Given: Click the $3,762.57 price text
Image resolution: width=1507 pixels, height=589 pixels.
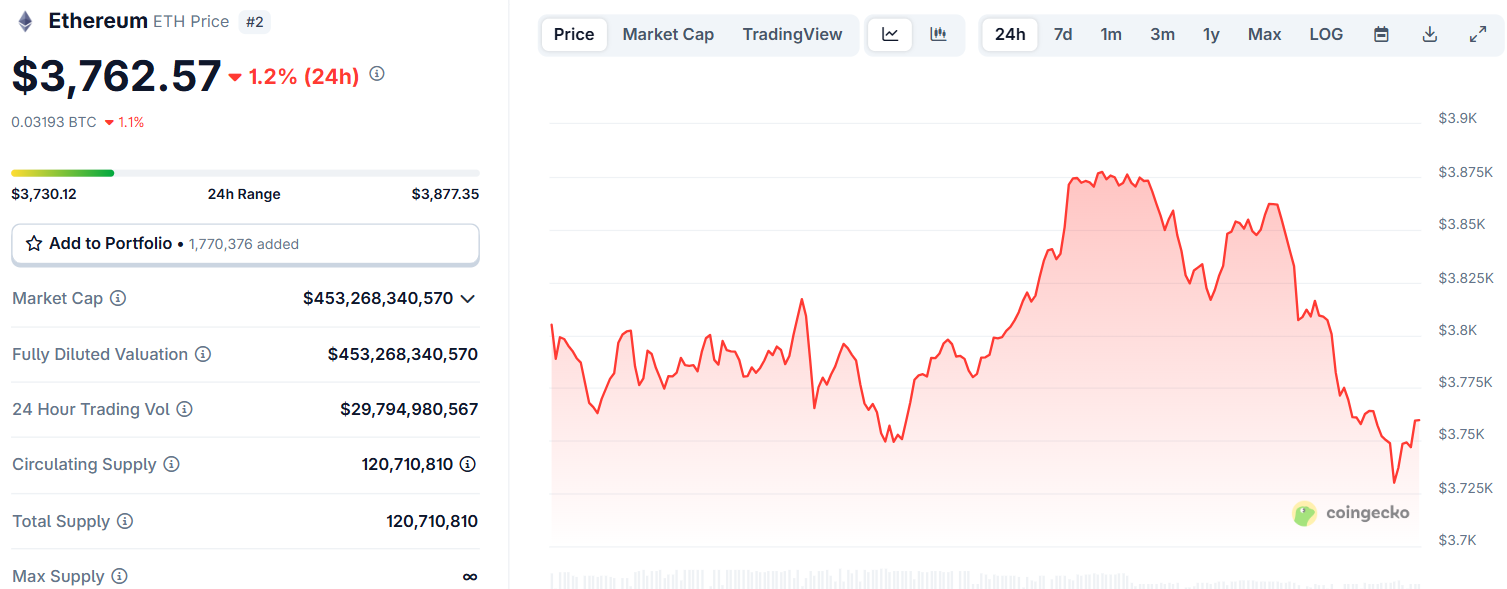Looking at the screenshot, I should coord(116,76).
